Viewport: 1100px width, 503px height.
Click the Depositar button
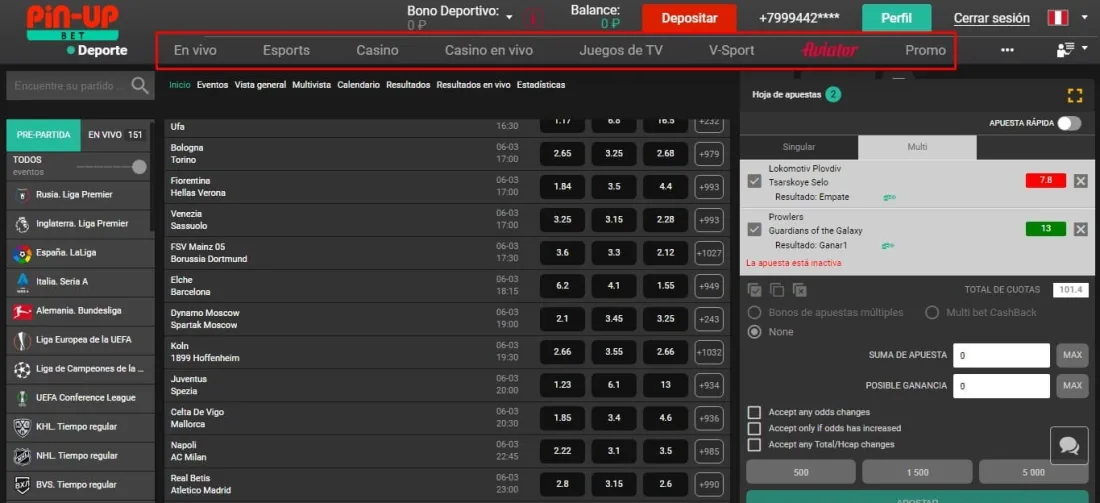[x=689, y=18]
